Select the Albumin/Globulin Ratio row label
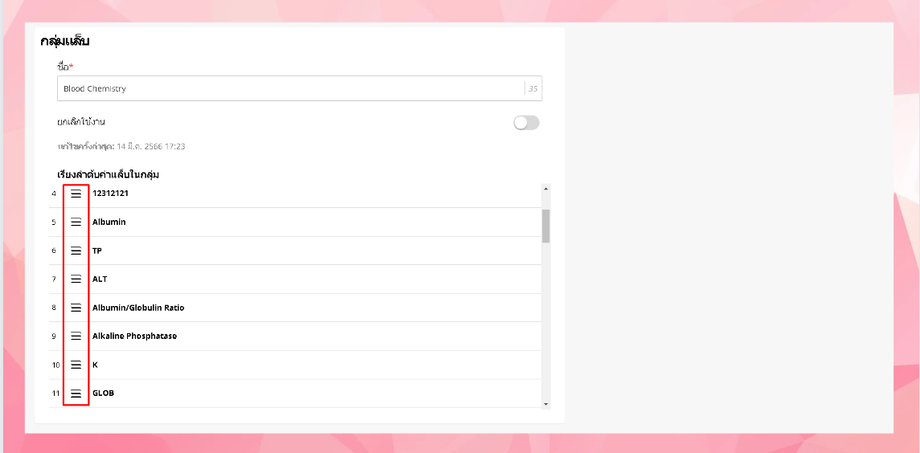 click(x=138, y=308)
